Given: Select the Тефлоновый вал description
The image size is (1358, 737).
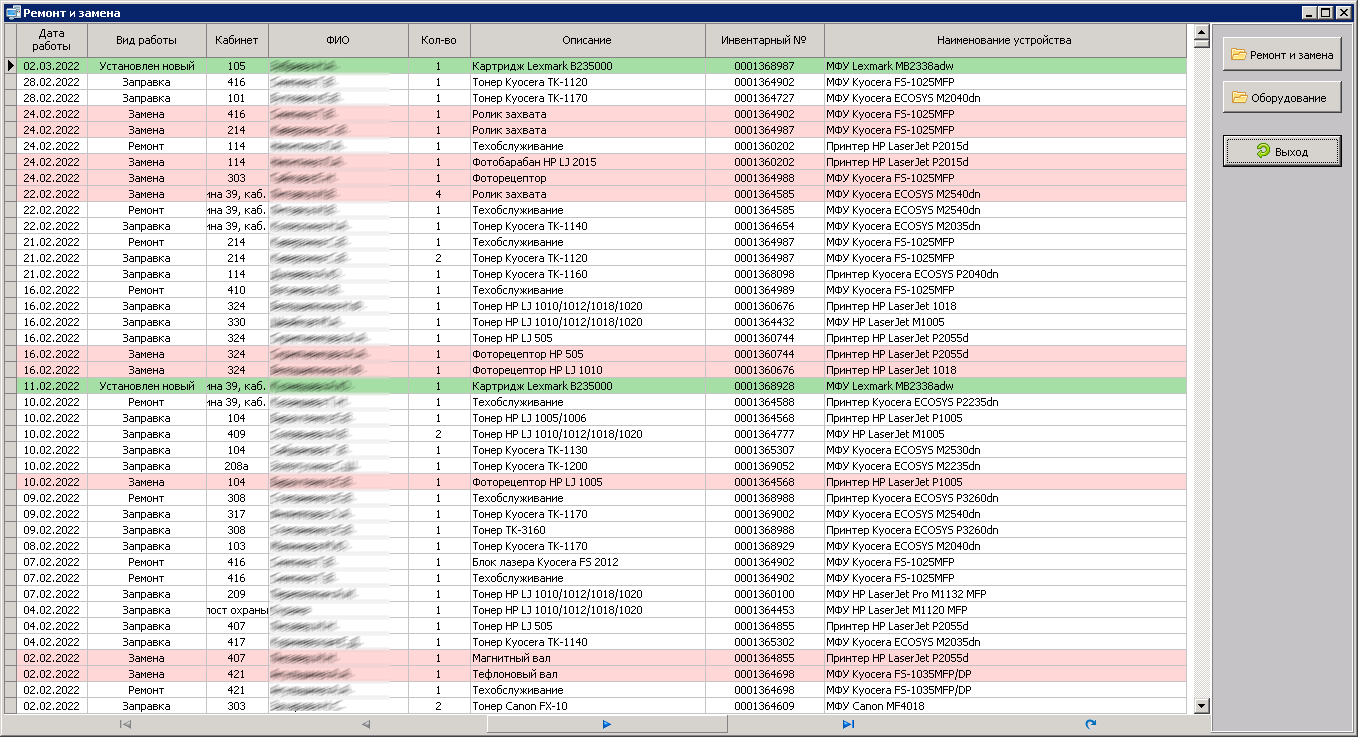Looking at the screenshot, I should click(587, 674).
